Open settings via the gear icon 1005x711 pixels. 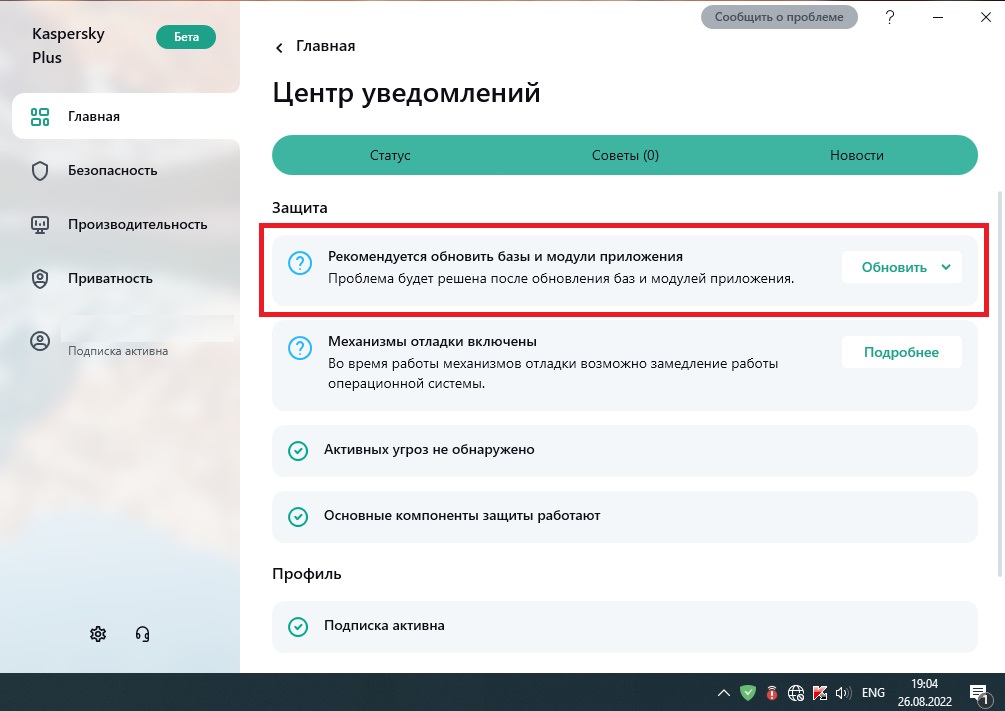coord(98,634)
